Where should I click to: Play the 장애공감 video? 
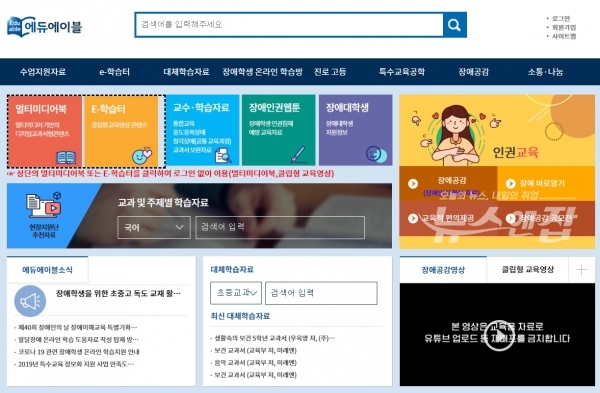pyautogui.click(x=499, y=336)
